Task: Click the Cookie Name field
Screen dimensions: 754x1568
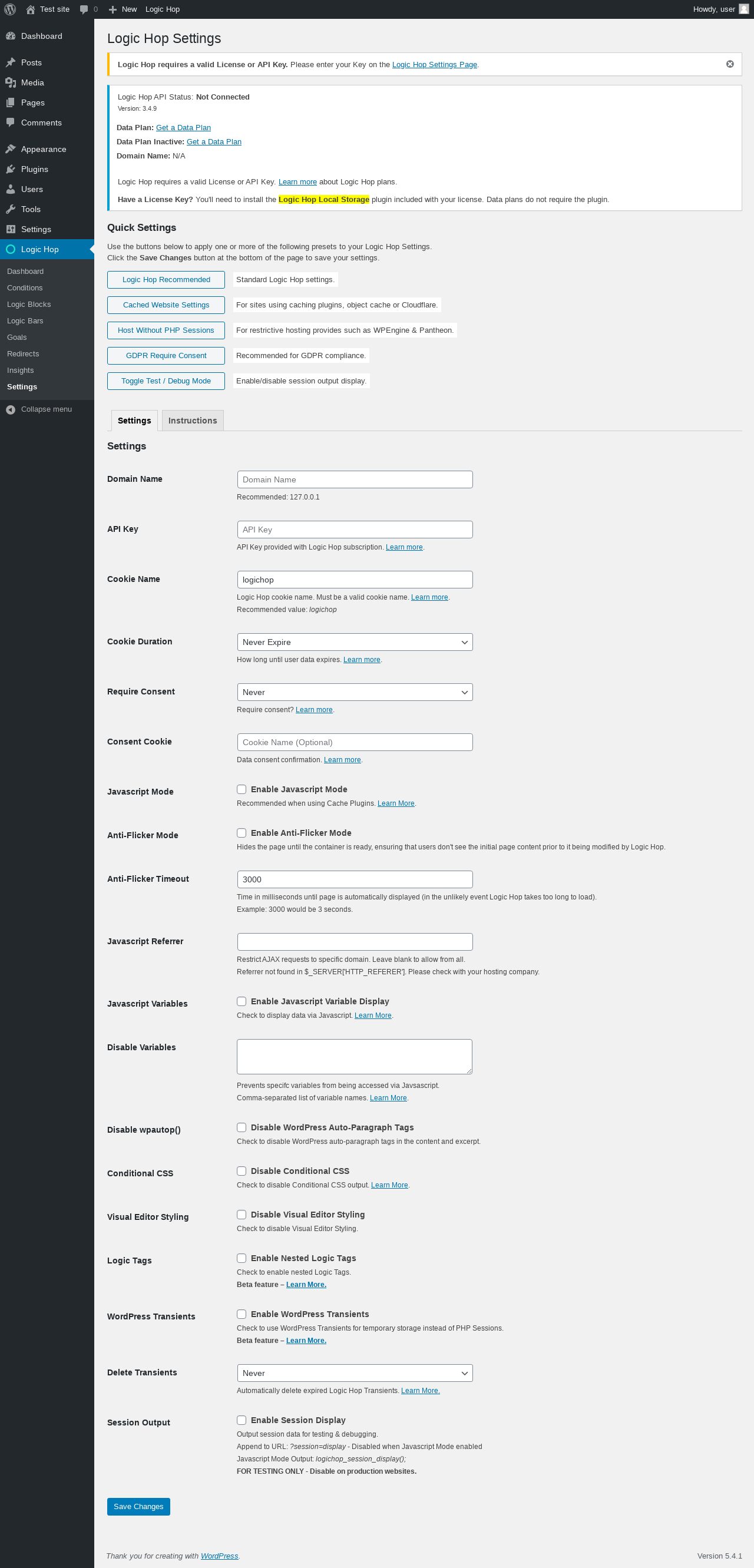Action: (355, 580)
